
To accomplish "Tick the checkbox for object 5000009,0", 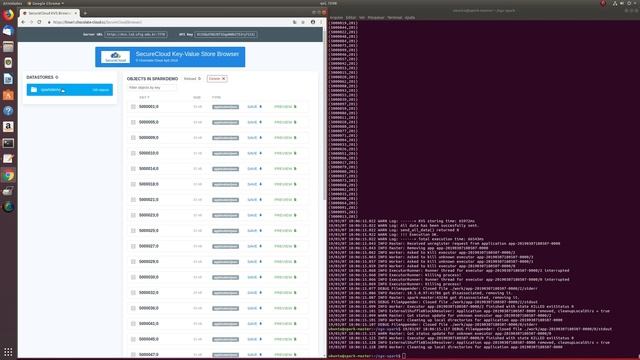I will (x=133, y=138).
